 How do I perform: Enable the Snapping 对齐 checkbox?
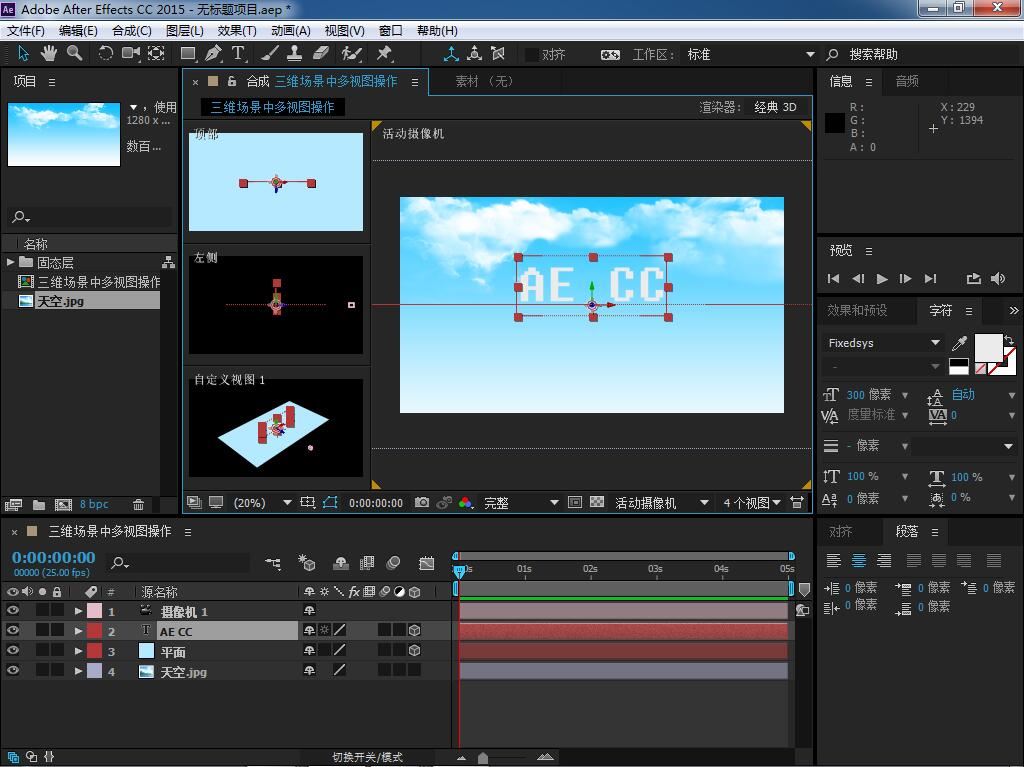click(532, 55)
